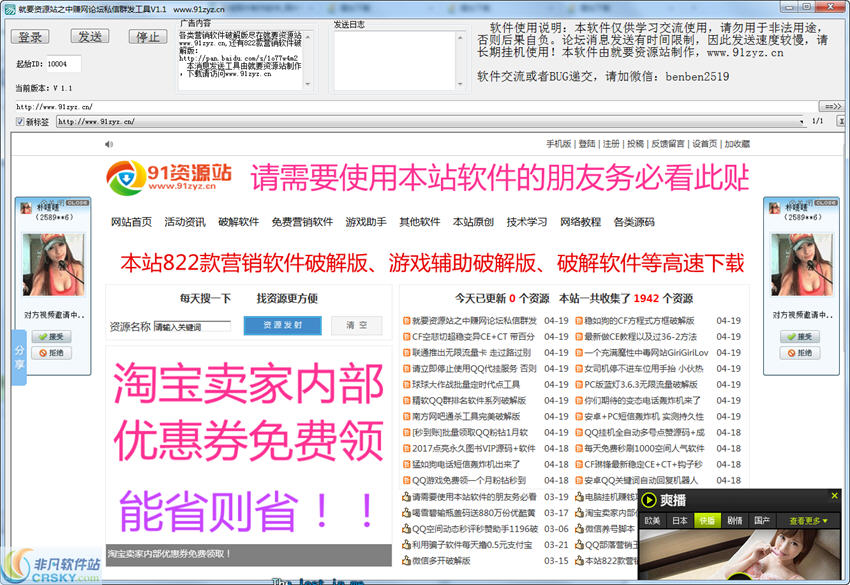
Task: Open the 分享 share side tab
Action: pos(20,357)
